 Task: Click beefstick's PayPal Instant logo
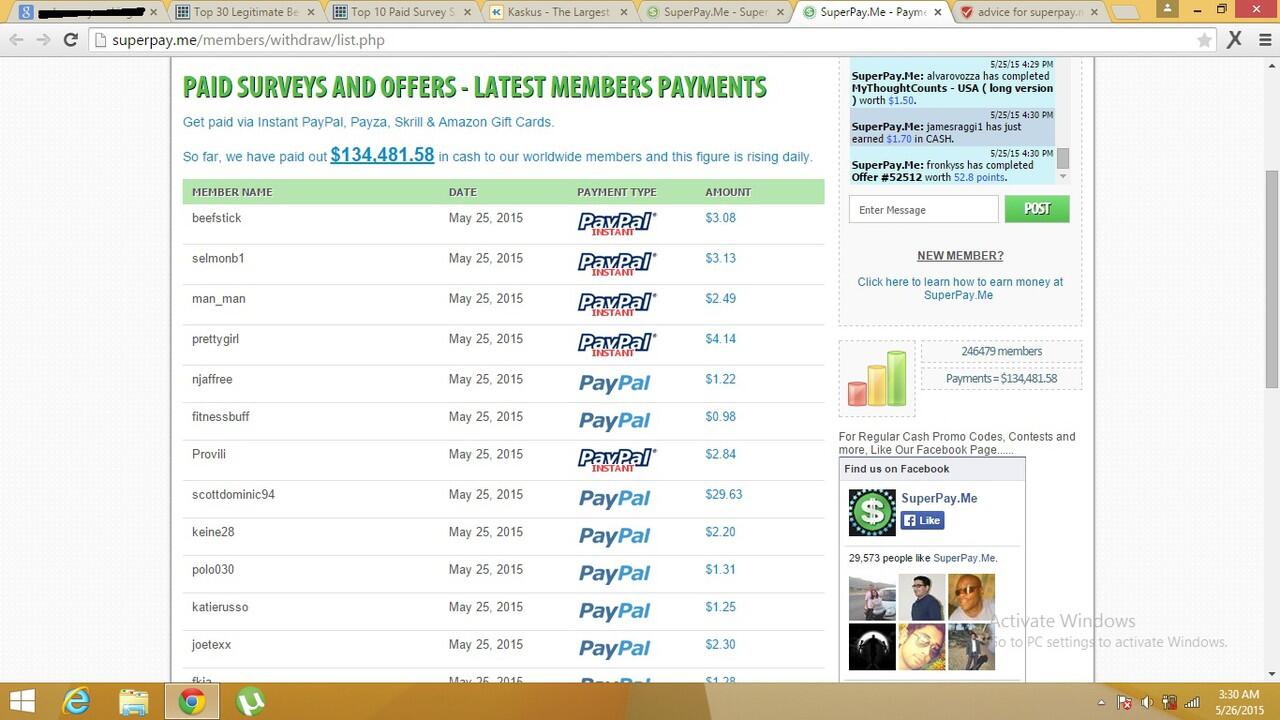(617, 223)
